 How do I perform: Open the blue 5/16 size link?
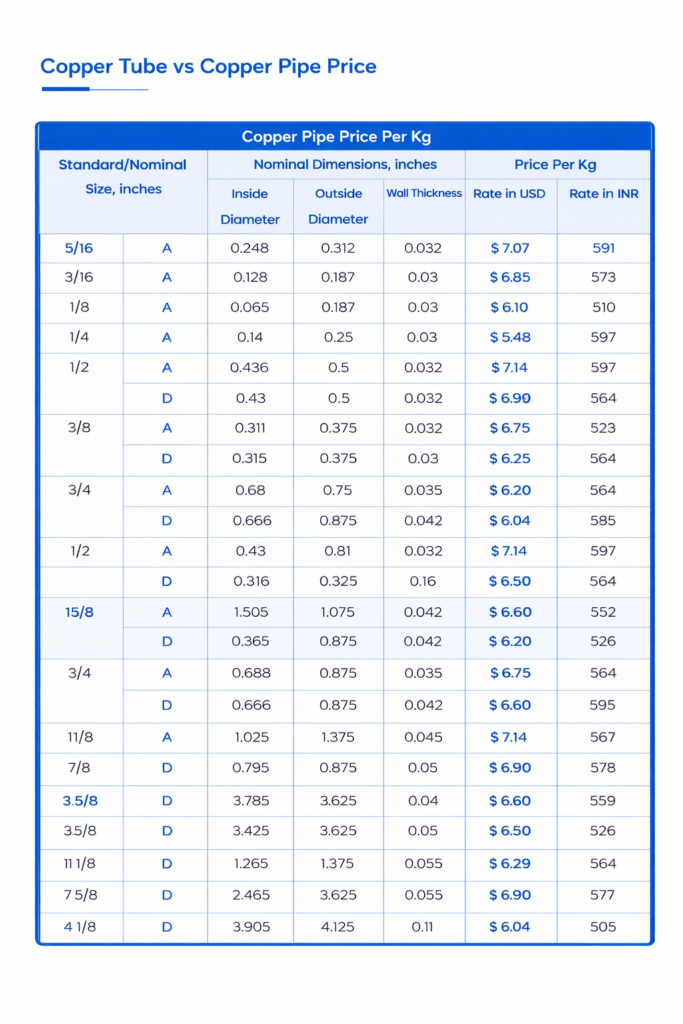click(79, 248)
